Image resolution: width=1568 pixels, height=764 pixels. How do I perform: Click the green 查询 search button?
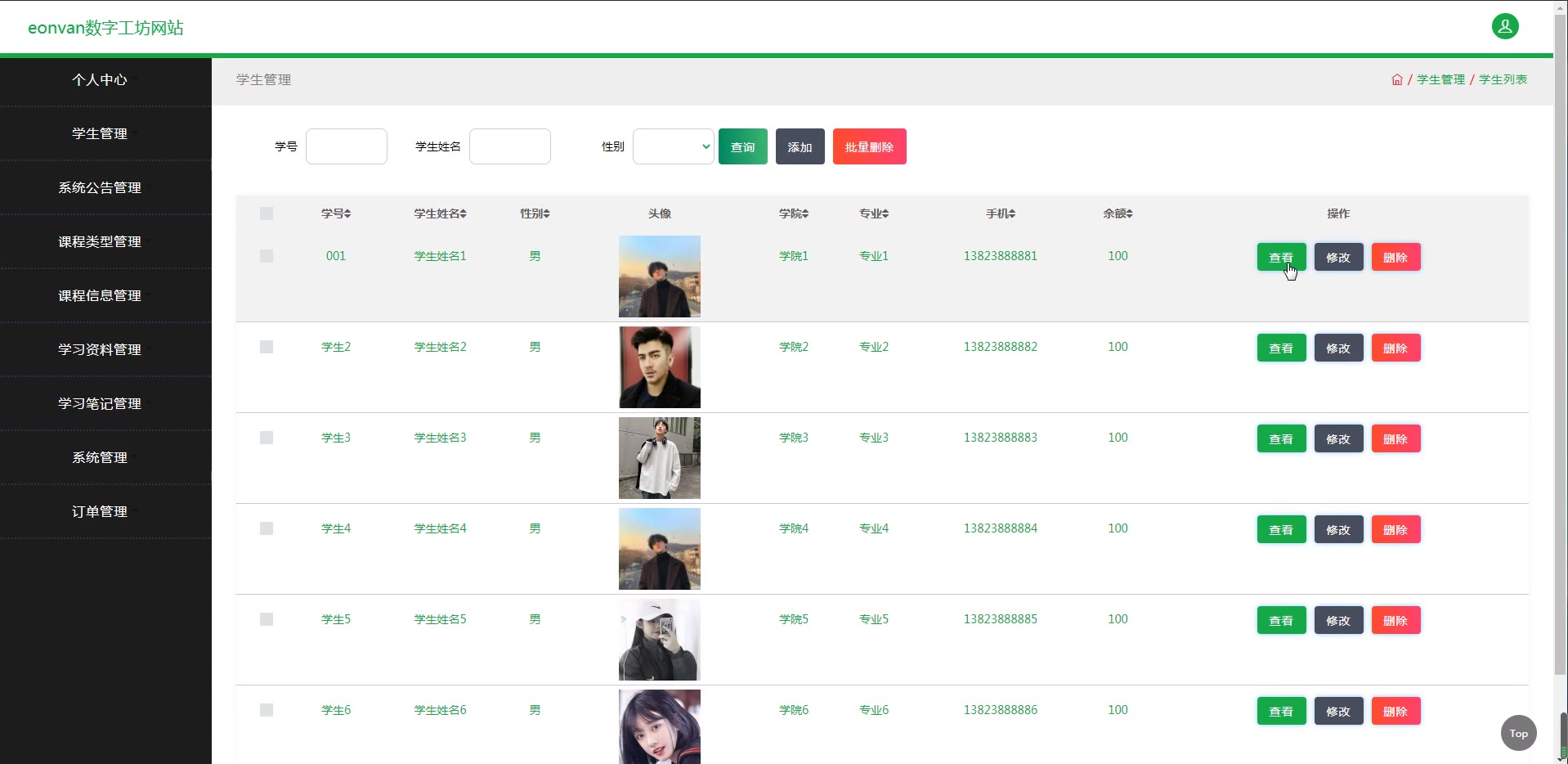(x=743, y=146)
